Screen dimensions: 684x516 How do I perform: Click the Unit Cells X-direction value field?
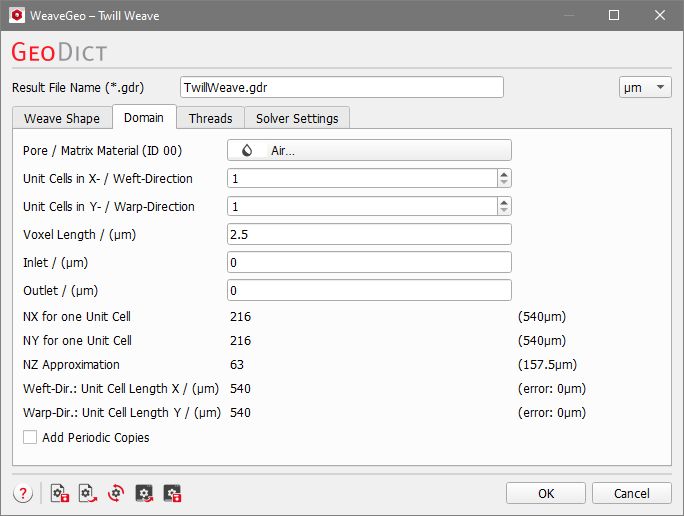[362, 178]
